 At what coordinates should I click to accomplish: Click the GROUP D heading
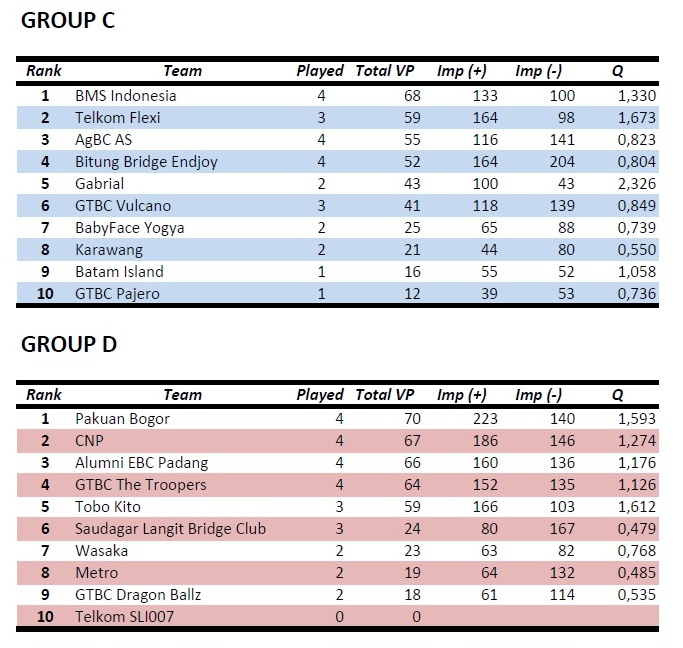[69, 345]
